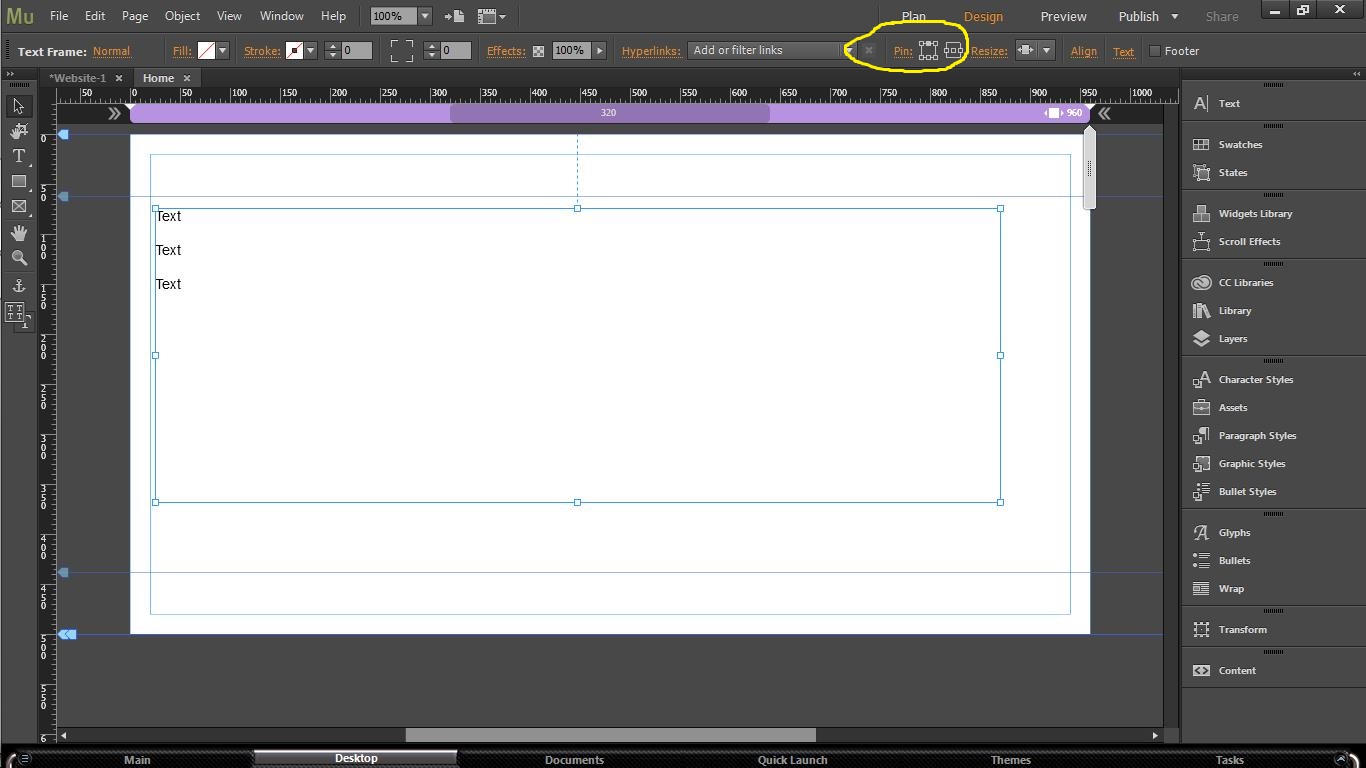
Task: Click the Fill color swatch
Action: point(206,50)
